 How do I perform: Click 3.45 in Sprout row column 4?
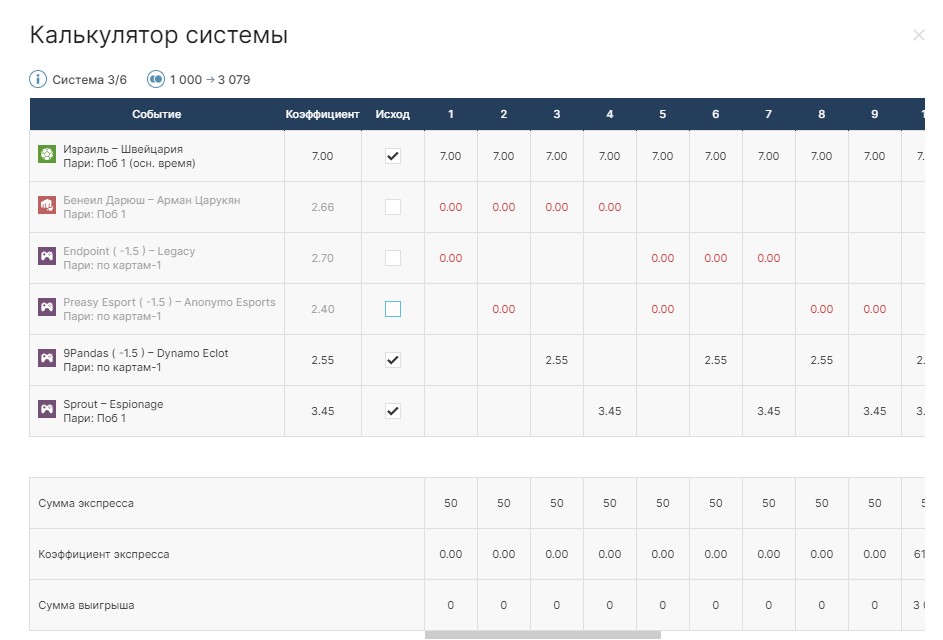click(609, 411)
